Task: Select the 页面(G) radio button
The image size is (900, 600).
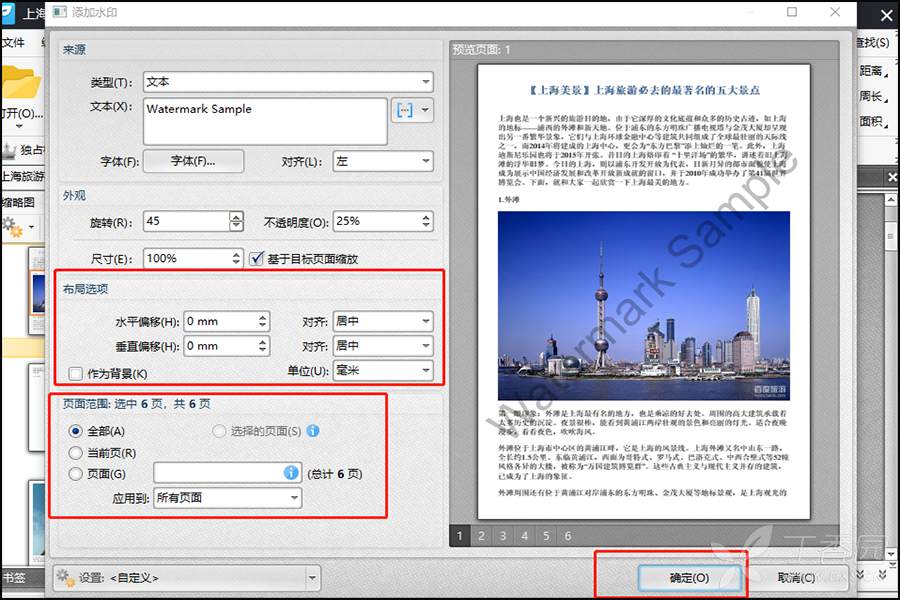Action: point(75,474)
